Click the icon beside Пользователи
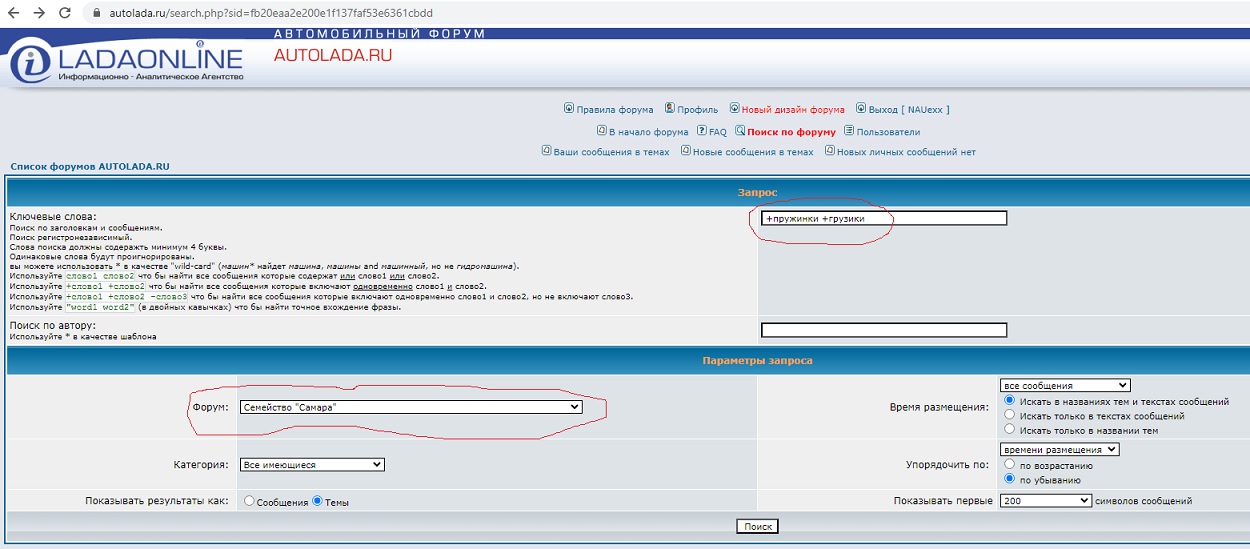Image resolution: width=1250 pixels, height=549 pixels. [849, 131]
